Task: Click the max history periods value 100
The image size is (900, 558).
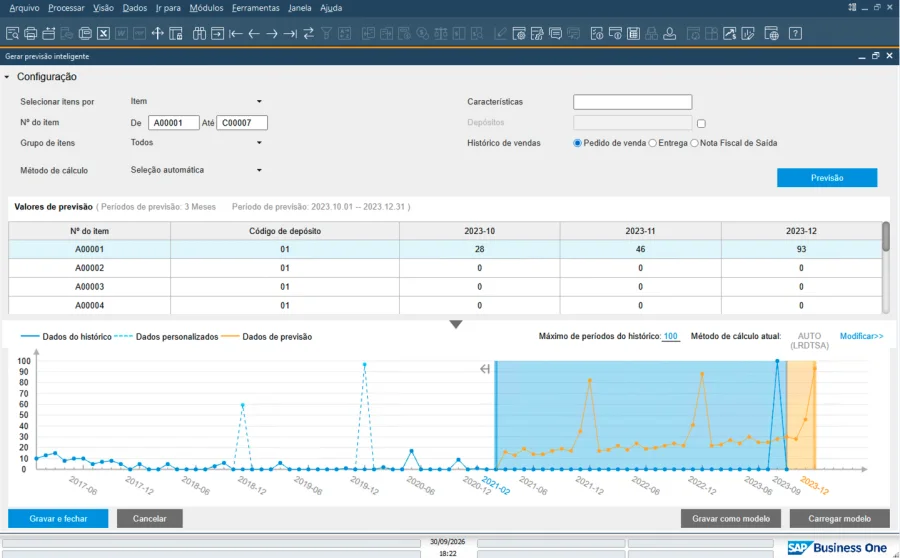Action: pos(670,336)
